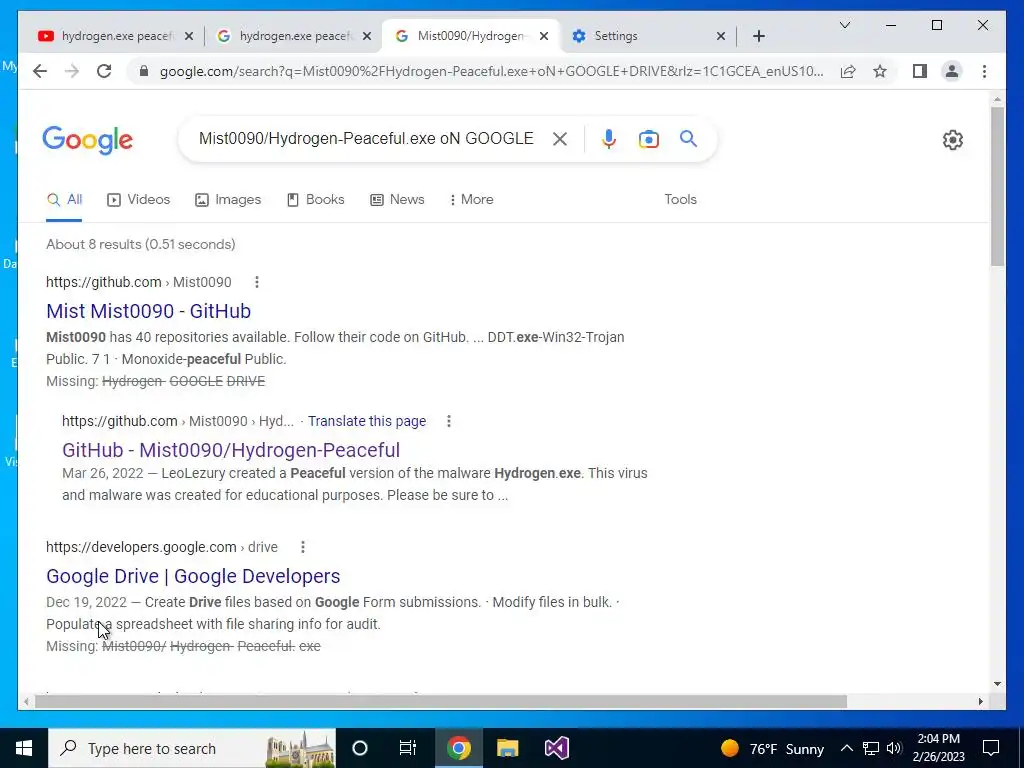Screen dimensions: 1024x768
Task: Open the taskbar clock showing 2:04 PM
Action: [939, 748]
